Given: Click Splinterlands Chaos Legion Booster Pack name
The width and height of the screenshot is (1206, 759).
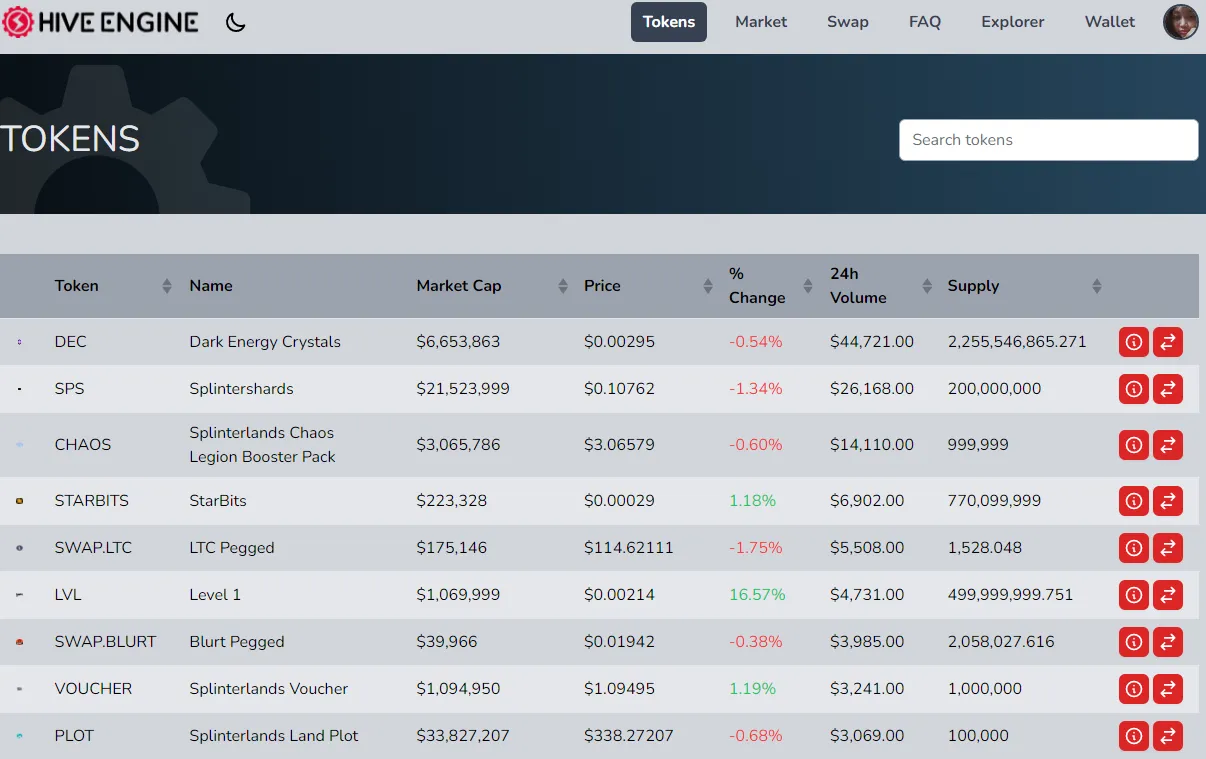Looking at the screenshot, I should pyautogui.click(x=262, y=445).
